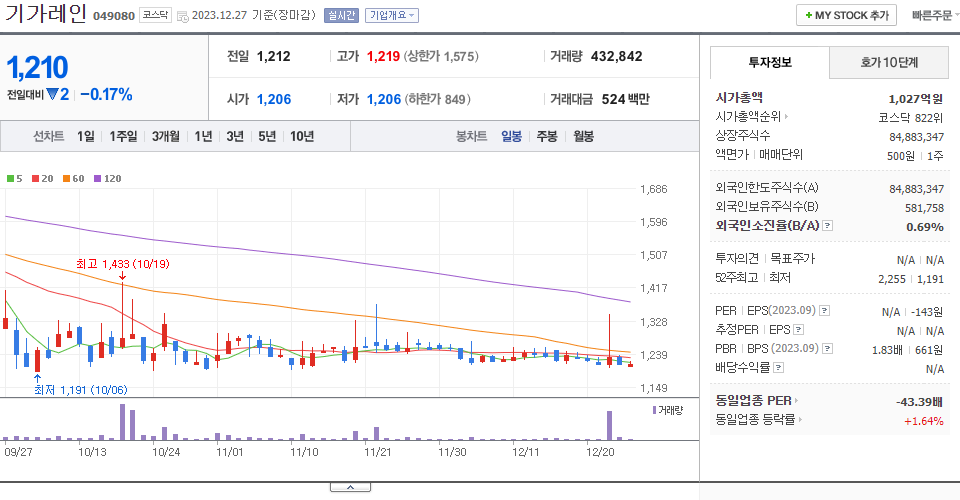
Task: Click the green 5-day moving average legend
Action: pyautogui.click(x=15, y=179)
